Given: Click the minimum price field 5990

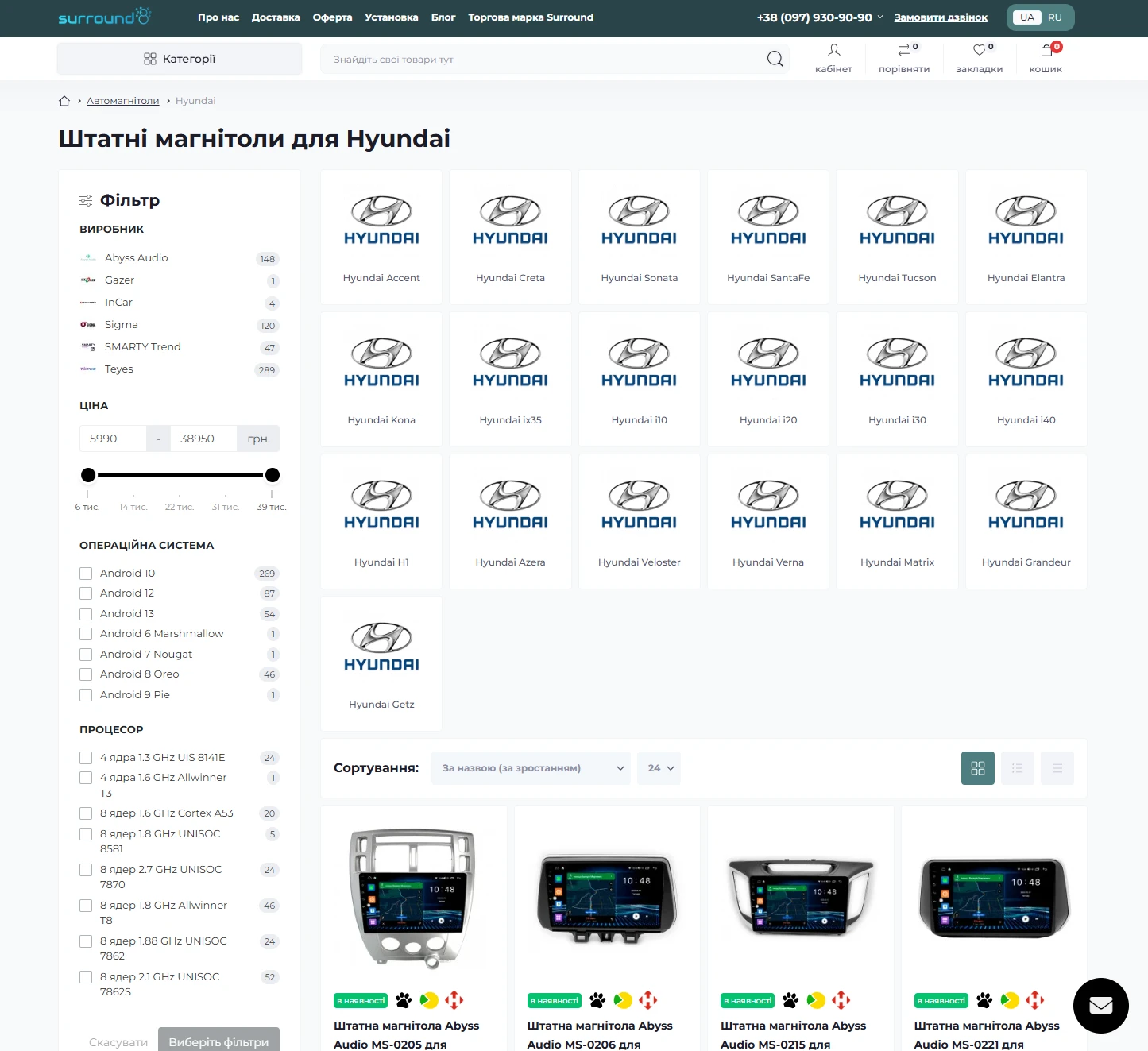Looking at the screenshot, I should 113,439.
